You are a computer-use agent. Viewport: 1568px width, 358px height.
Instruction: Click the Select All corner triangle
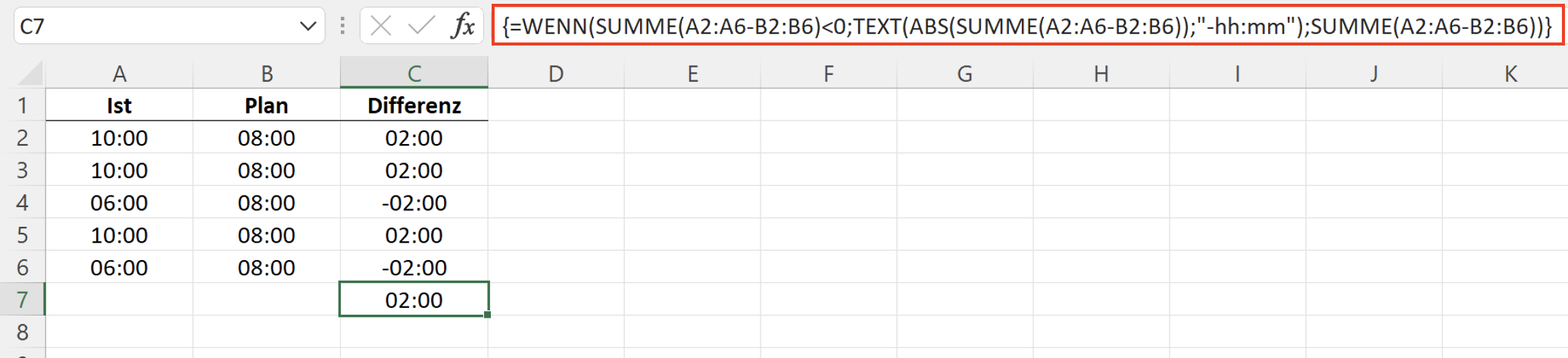point(30,74)
